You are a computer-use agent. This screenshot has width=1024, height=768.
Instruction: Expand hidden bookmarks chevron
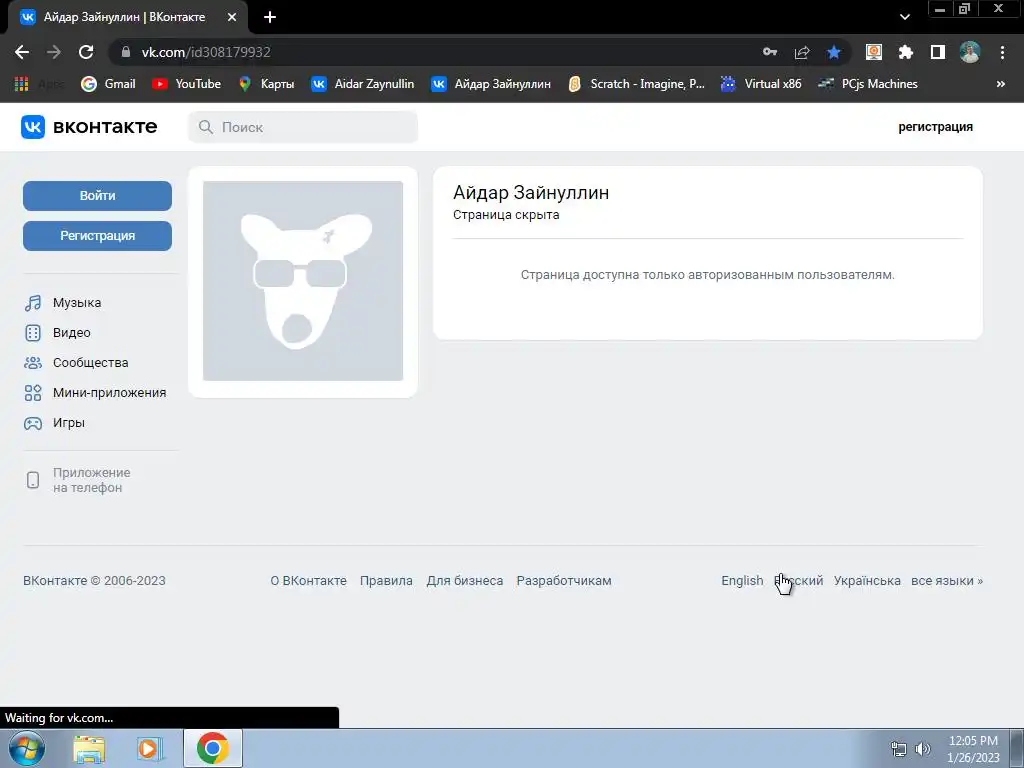1000,84
